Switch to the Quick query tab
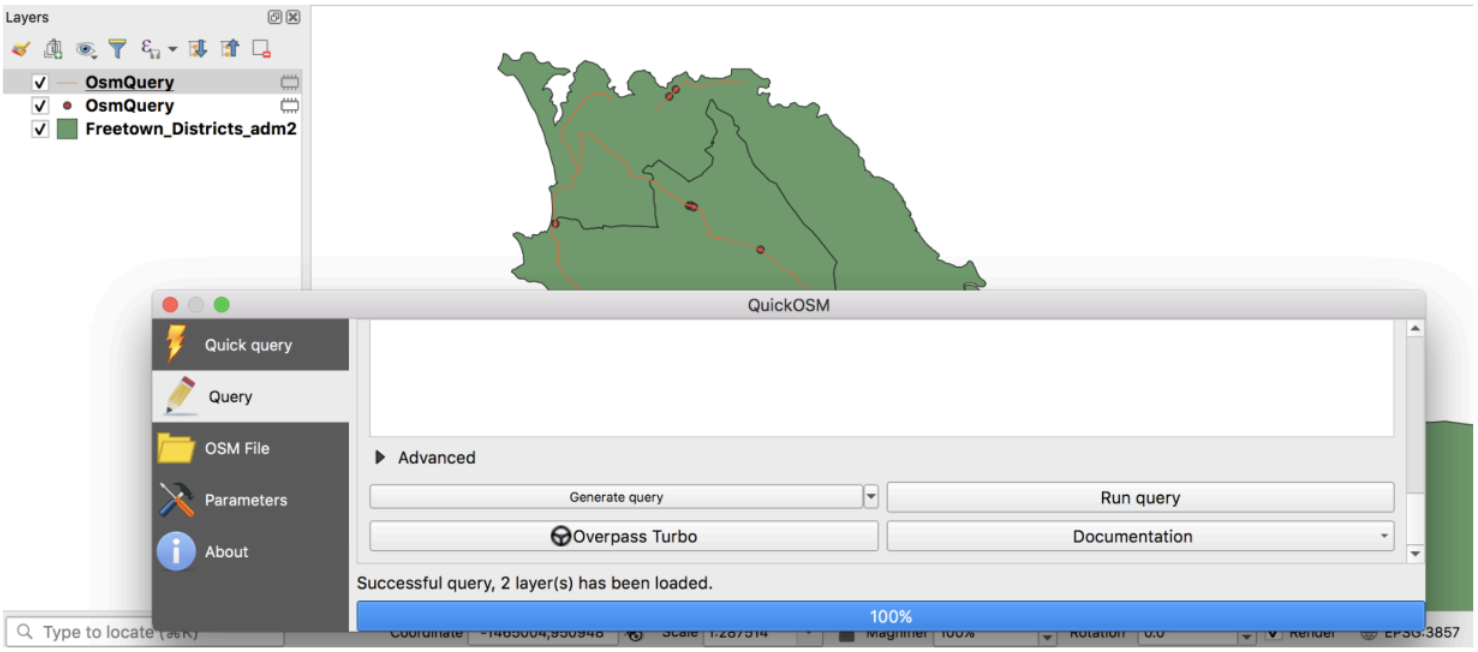 (250, 345)
